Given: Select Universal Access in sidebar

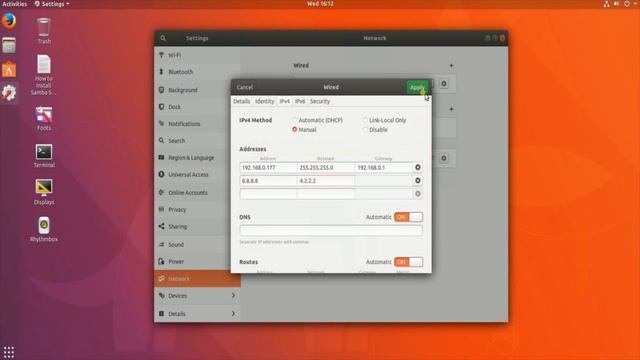Looking at the screenshot, I should click(x=197, y=174).
